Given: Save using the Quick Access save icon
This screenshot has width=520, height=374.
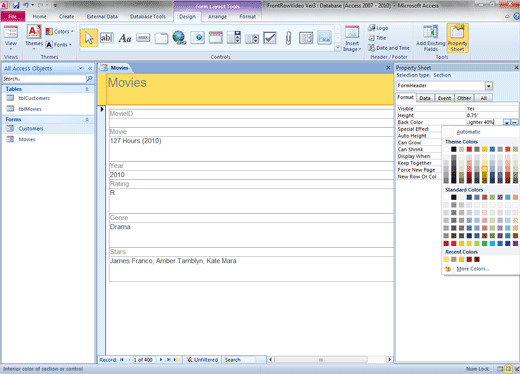Looking at the screenshot, I should pos(16,5).
